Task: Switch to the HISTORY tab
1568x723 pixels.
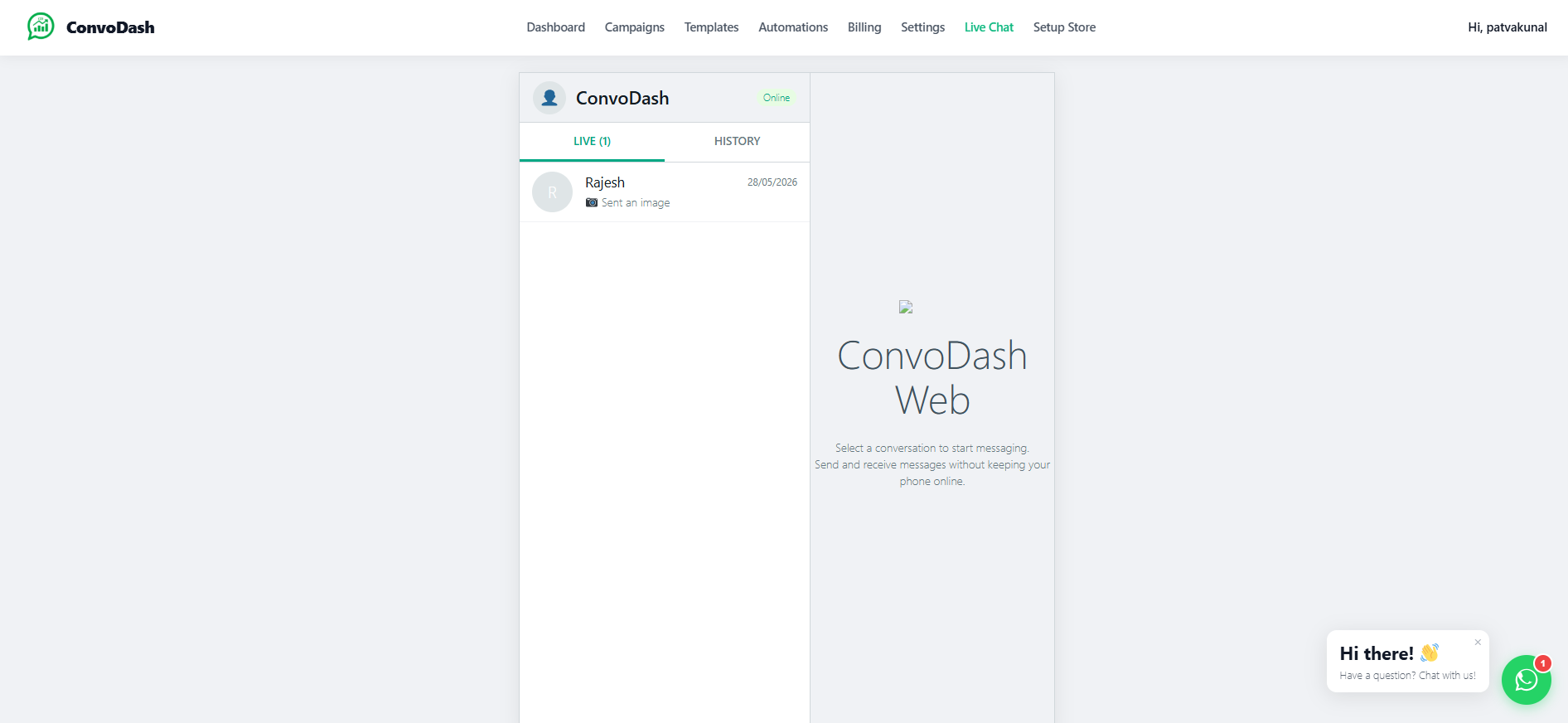Action: (737, 142)
